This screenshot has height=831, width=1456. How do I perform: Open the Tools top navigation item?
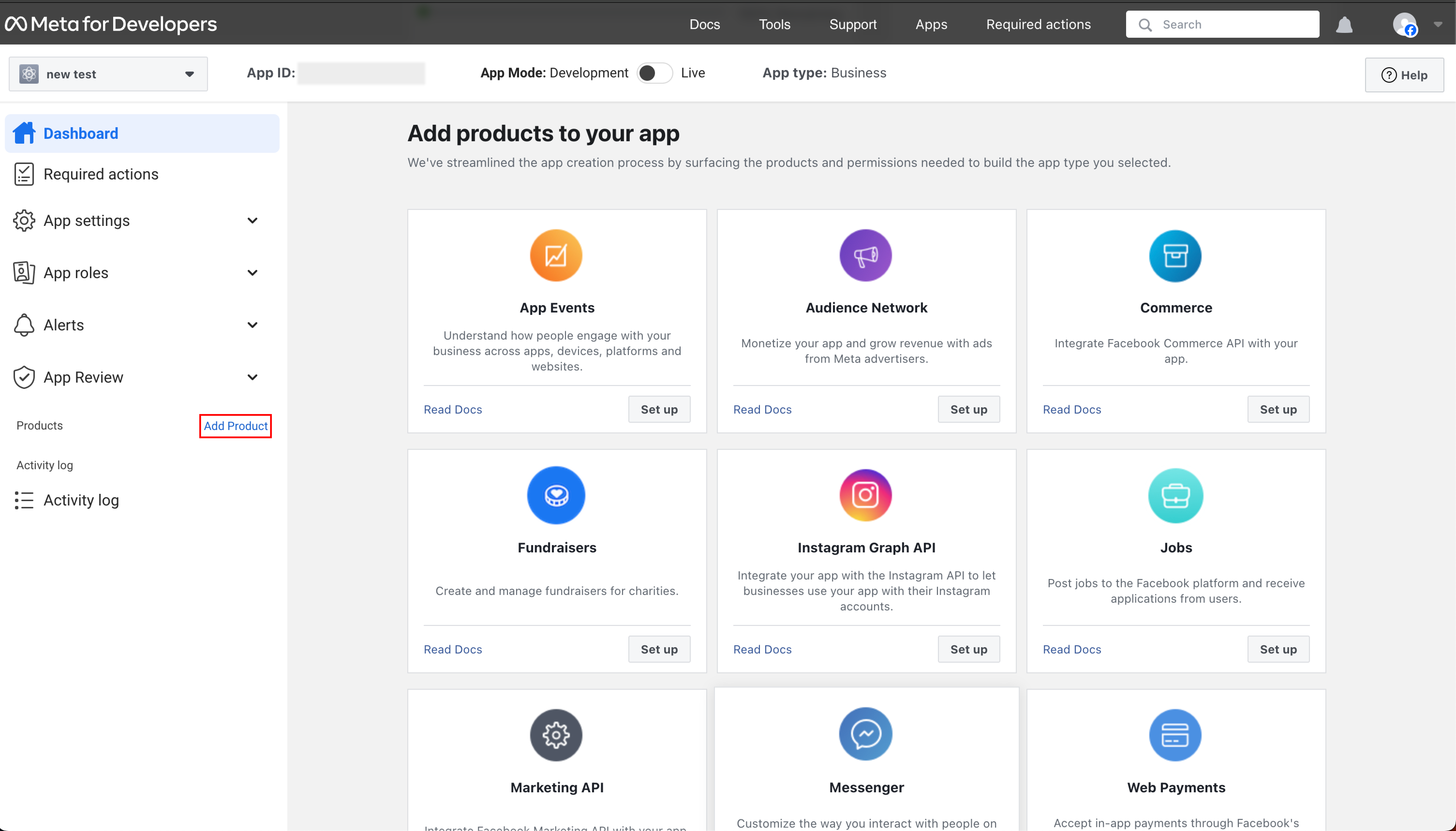point(774,24)
